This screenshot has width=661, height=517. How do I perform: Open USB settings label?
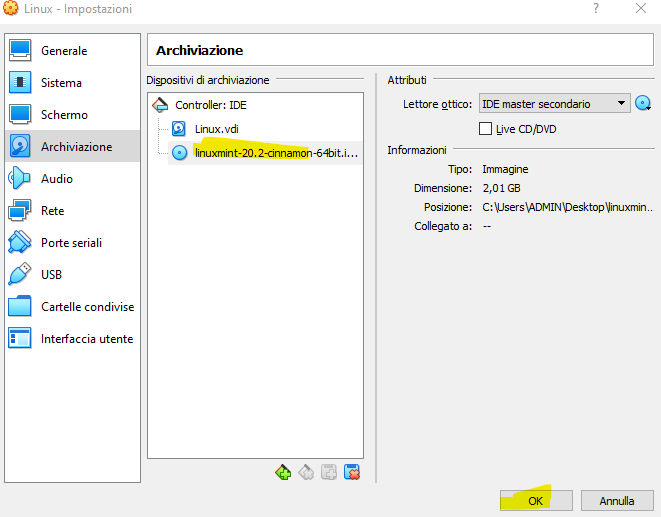51,275
